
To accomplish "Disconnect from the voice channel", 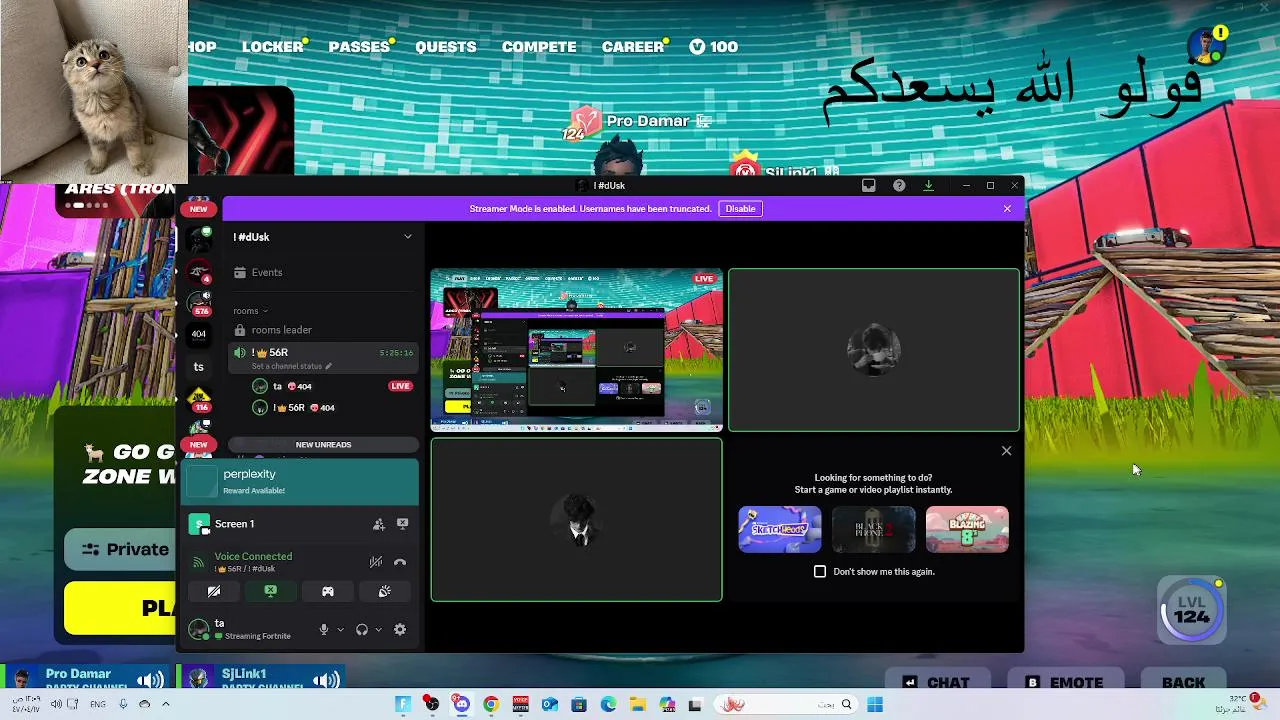I will [400, 562].
